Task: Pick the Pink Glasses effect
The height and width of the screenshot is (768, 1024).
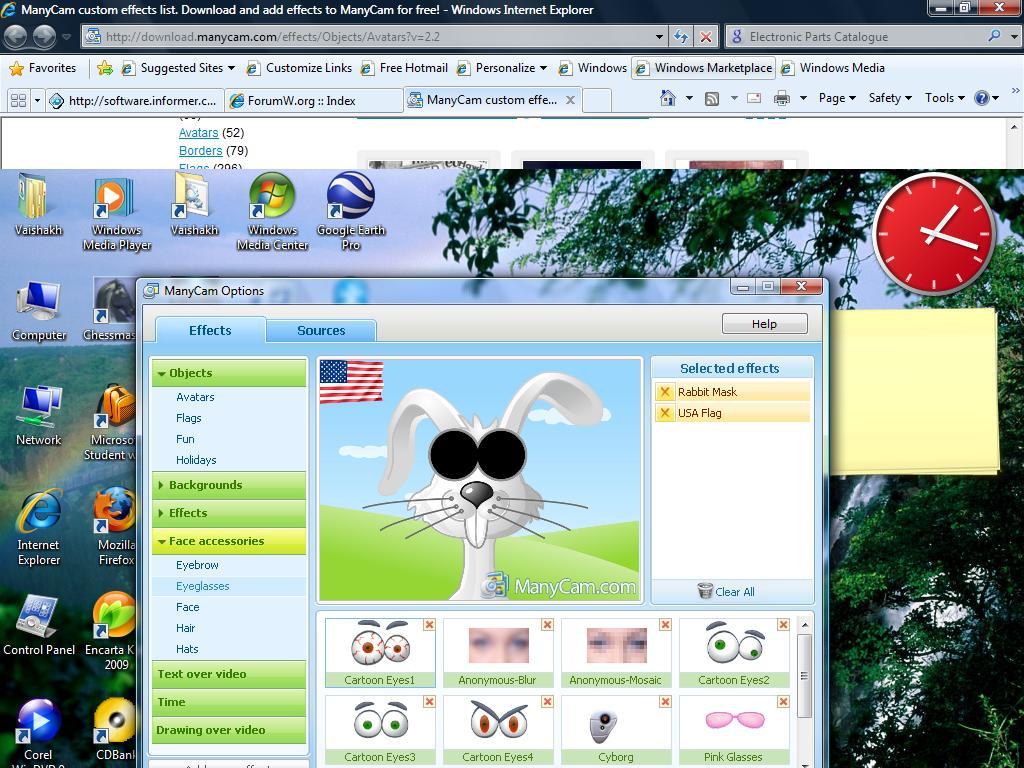Action: point(733,723)
